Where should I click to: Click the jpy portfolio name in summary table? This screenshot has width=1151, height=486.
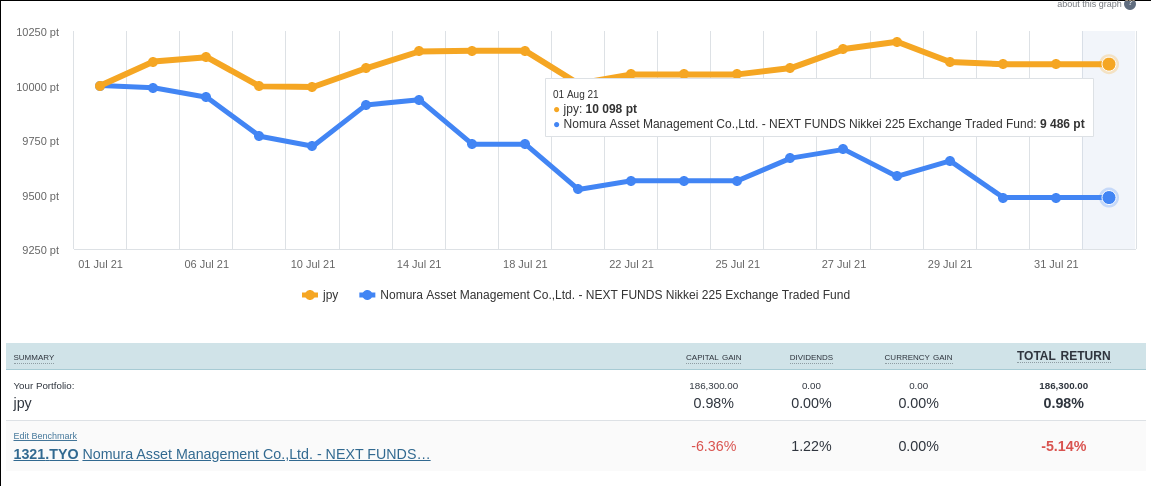(22, 403)
